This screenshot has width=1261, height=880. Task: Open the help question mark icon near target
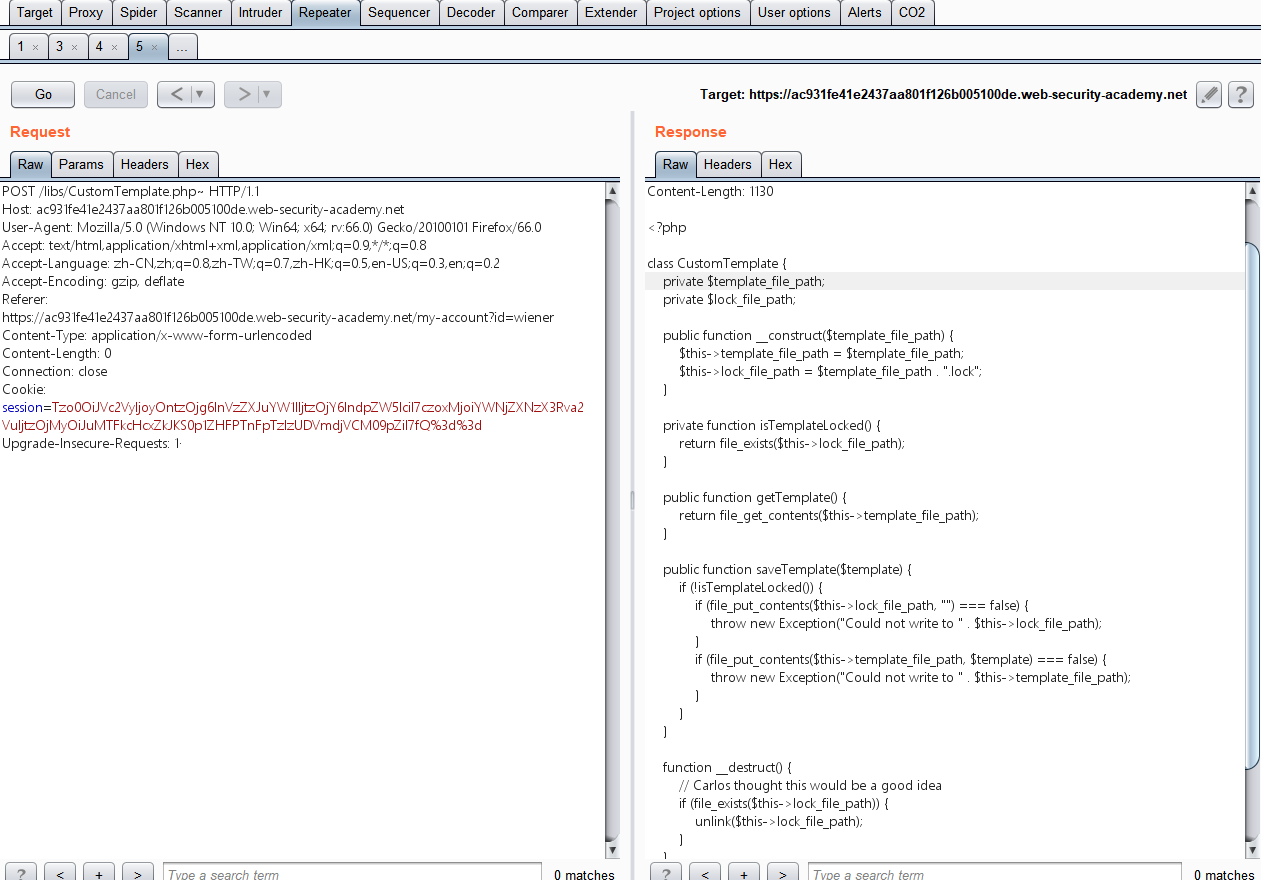click(1241, 95)
